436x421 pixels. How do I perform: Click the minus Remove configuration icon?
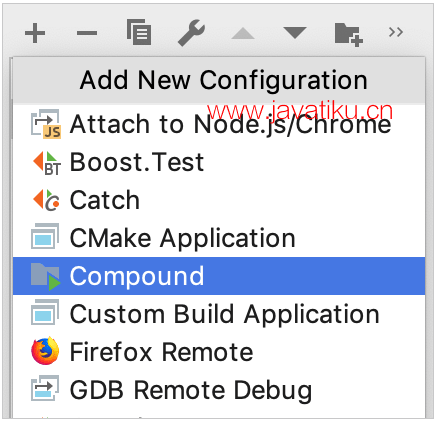pos(87,33)
